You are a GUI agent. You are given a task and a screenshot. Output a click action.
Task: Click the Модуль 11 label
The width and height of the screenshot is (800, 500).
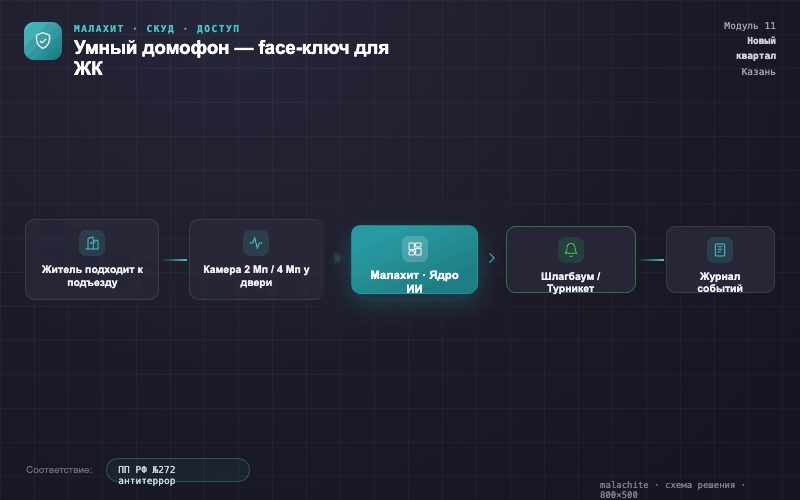[749, 26]
